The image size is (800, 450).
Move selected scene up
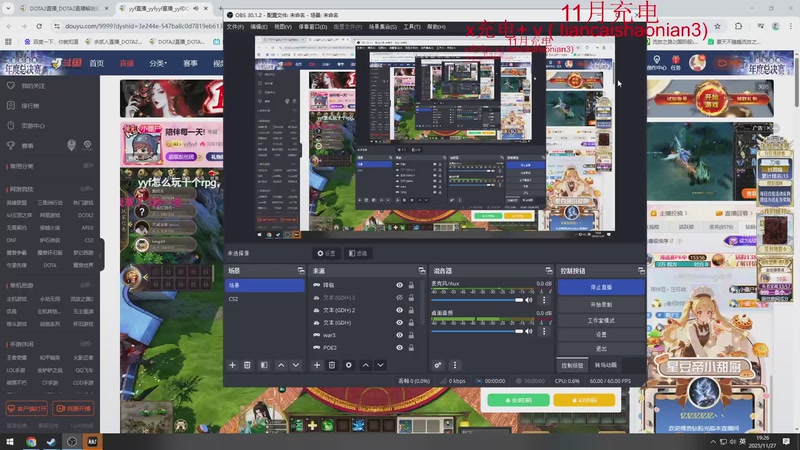[281, 365]
